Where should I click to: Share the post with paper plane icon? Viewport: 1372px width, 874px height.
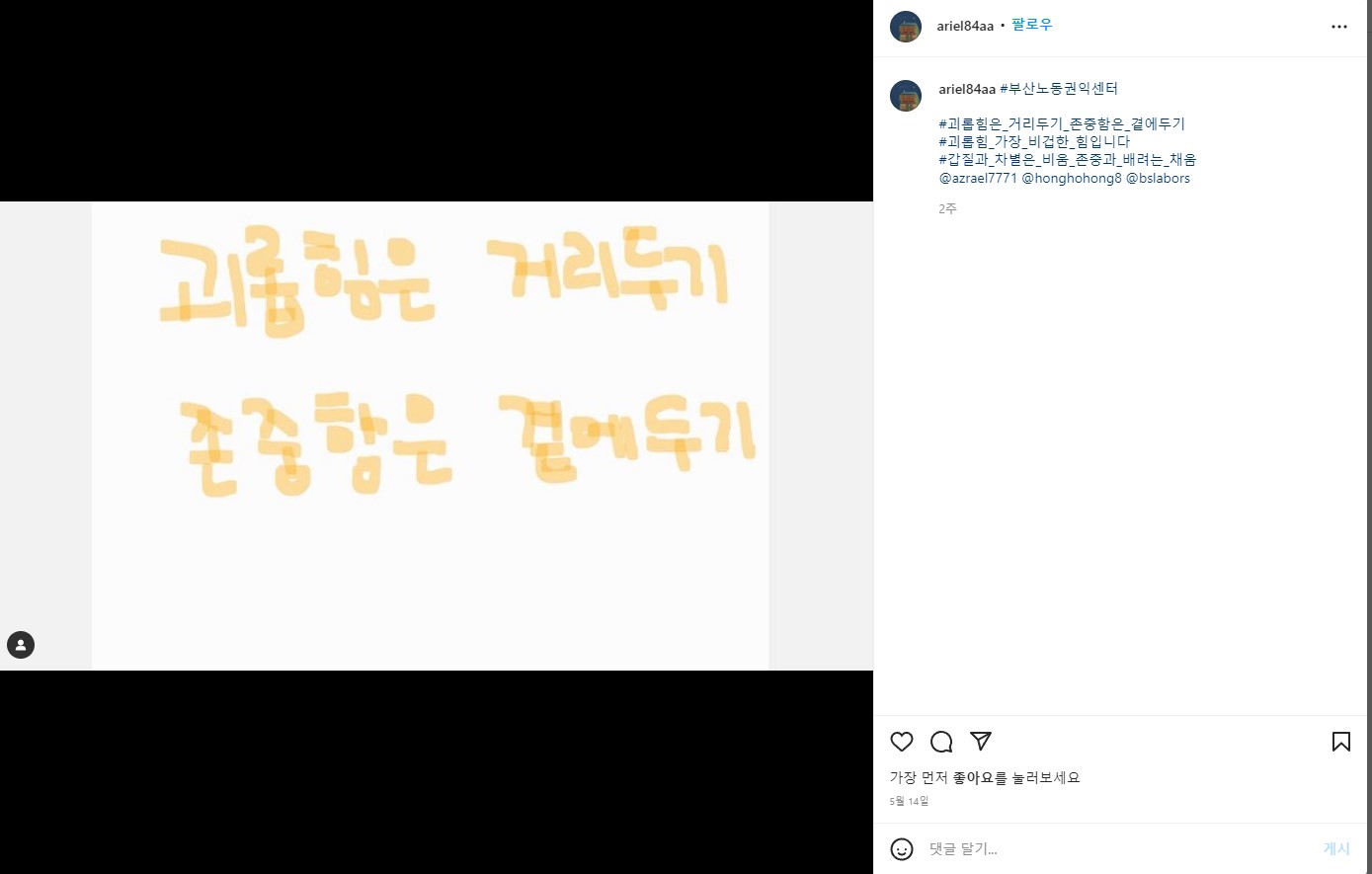981,742
